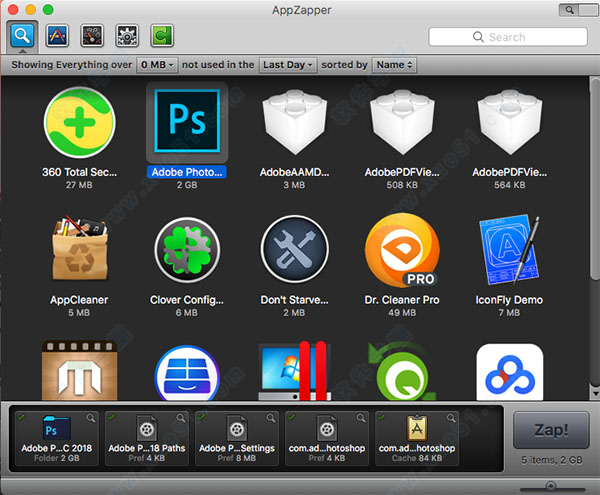Select the Adobe Photoshop app icon
600x495 pixels.
click(187, 122)
